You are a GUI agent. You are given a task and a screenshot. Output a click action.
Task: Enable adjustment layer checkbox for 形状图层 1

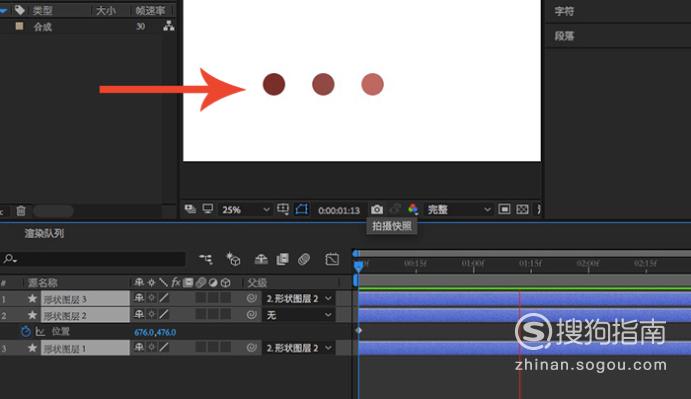[213, 347]
